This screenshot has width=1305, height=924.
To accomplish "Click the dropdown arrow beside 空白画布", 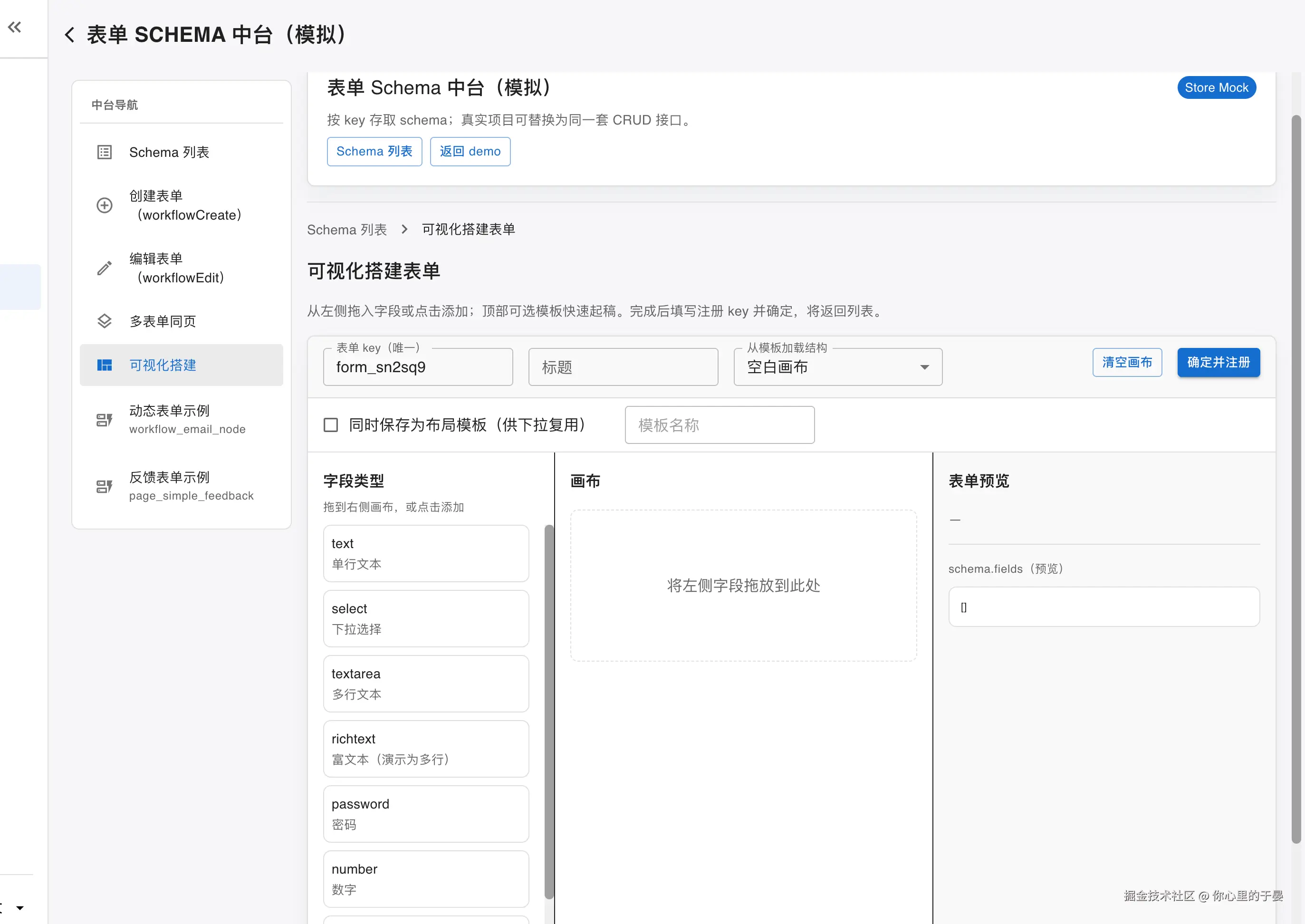I will point(924,367).
